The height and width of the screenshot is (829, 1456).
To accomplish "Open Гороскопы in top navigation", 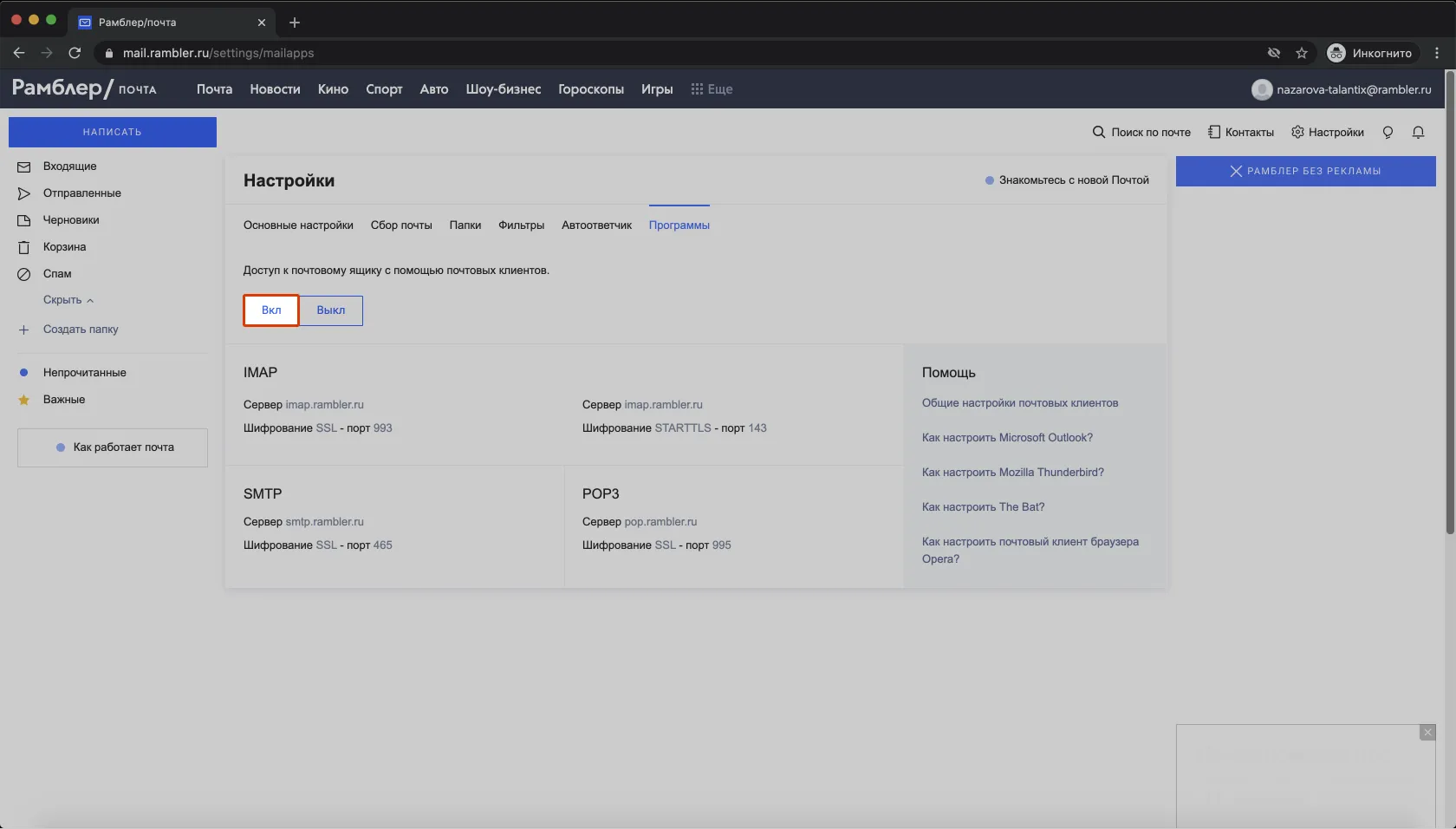I will pos(591,89).
